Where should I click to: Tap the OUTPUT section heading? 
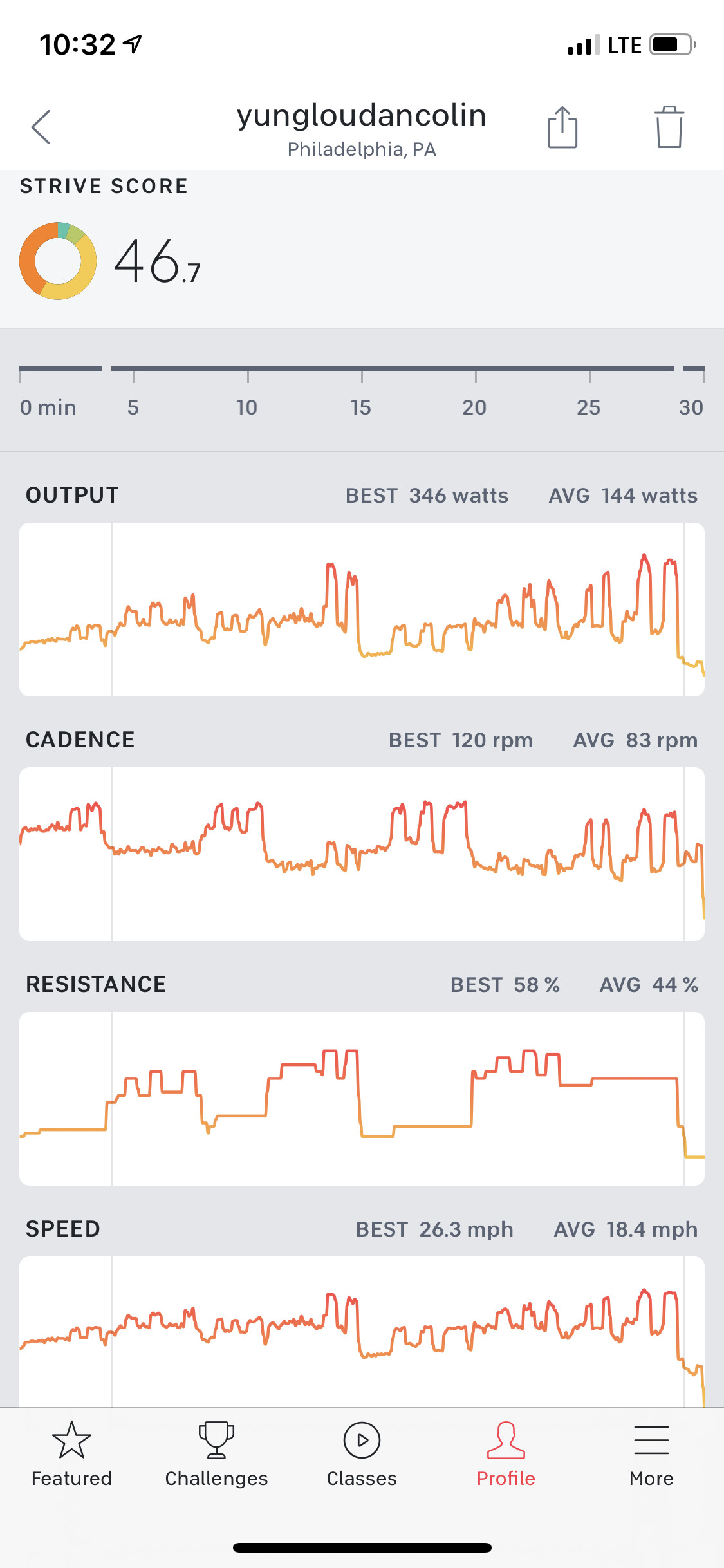72,495
